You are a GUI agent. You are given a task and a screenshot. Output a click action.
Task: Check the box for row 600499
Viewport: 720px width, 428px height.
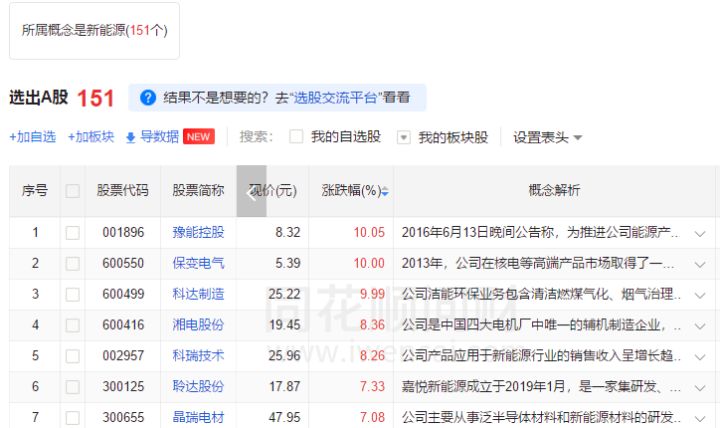73,294
